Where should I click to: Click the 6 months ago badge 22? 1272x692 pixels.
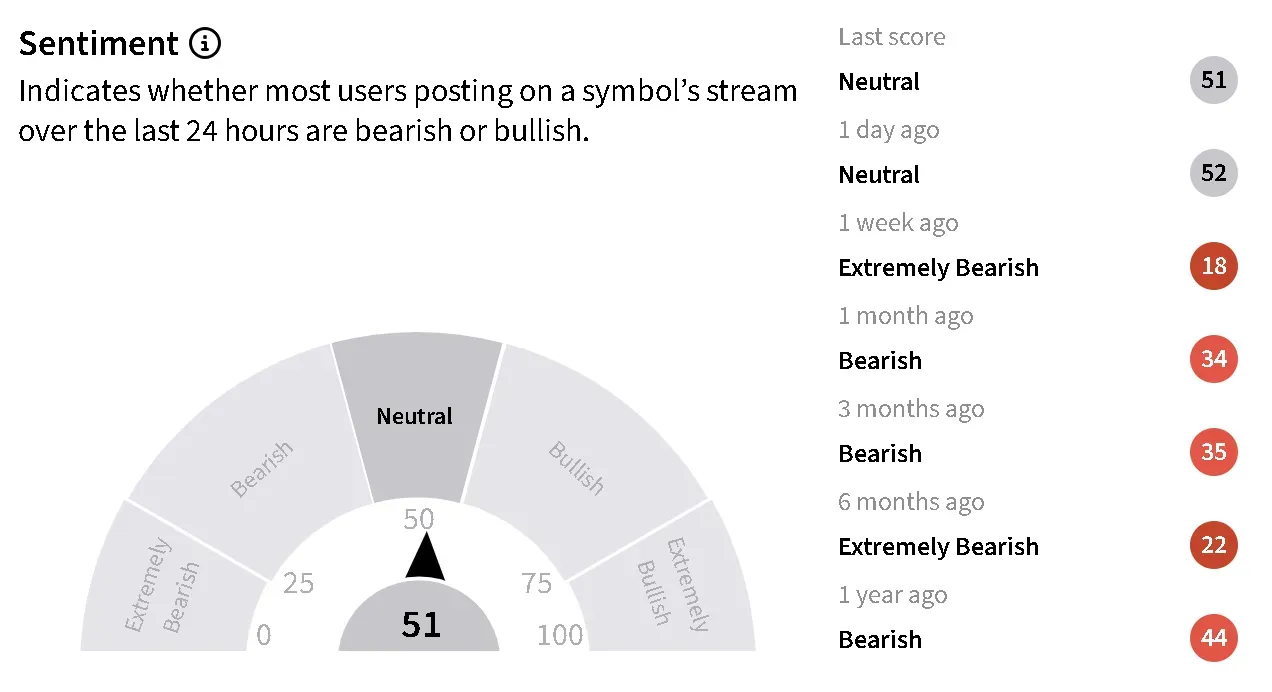pos(1213,546)
